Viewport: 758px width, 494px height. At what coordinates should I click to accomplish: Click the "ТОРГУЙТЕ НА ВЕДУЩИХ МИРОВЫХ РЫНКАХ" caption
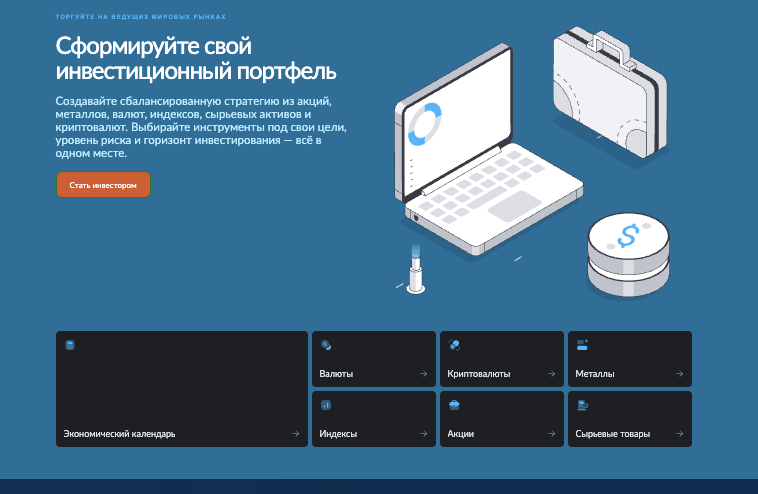[x=141, y=17]
